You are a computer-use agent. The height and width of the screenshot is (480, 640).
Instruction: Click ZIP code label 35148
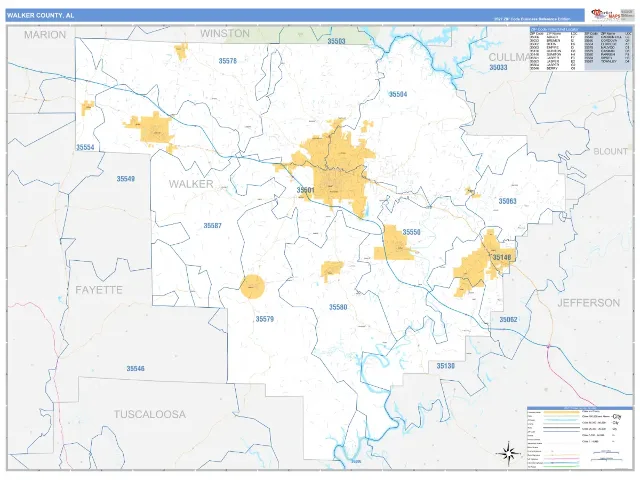pyautogui.click(x=502, y=257)
